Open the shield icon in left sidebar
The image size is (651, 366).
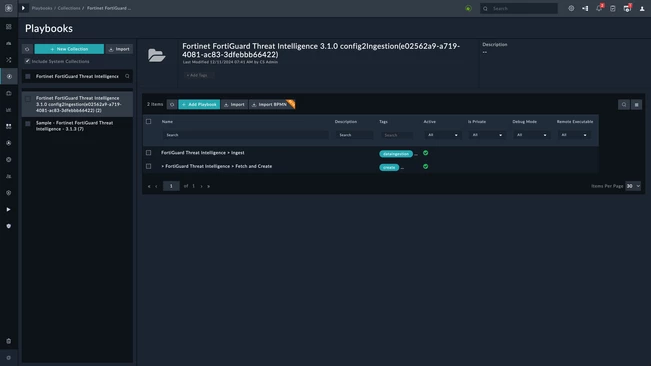[9, 226]
